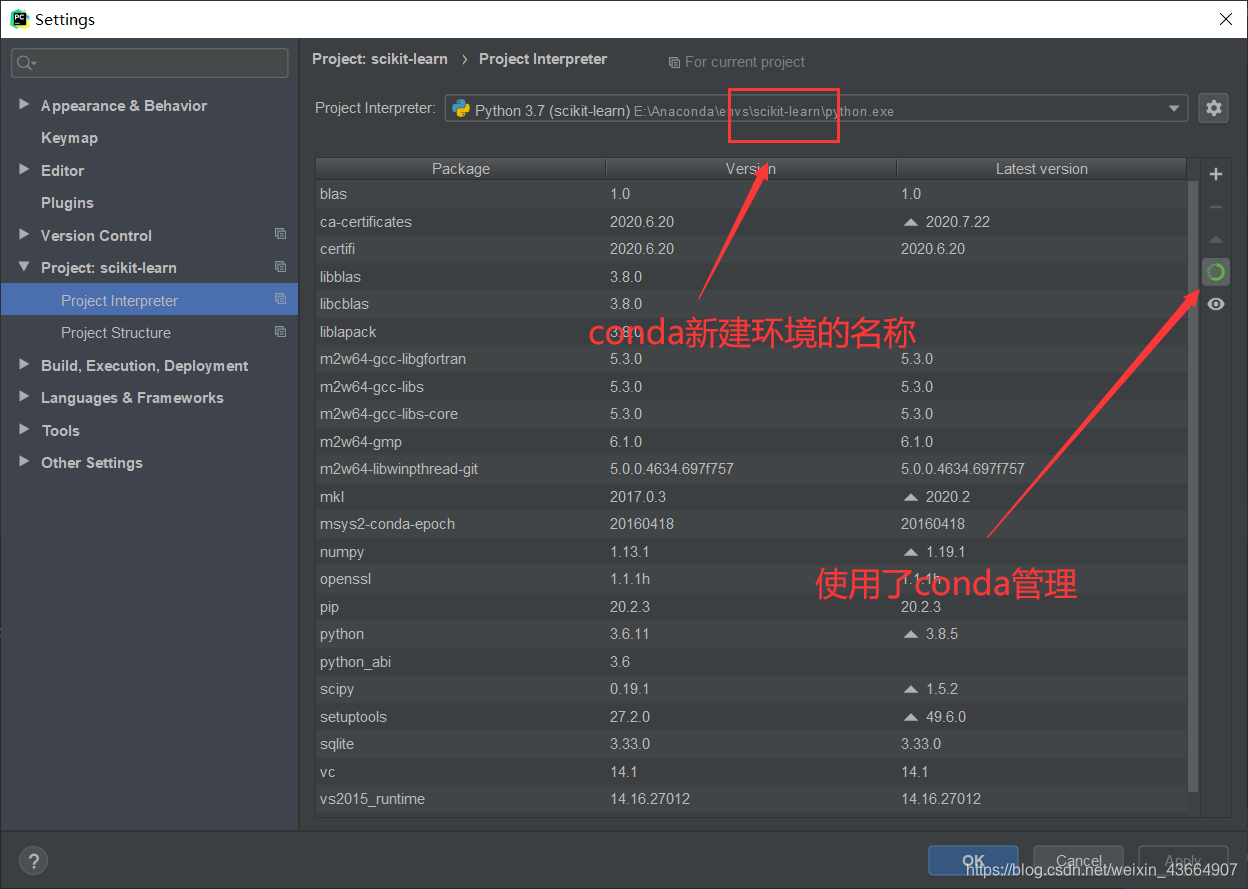Click the Cancel button
1248x889 pixels.
coord(1079,861)
